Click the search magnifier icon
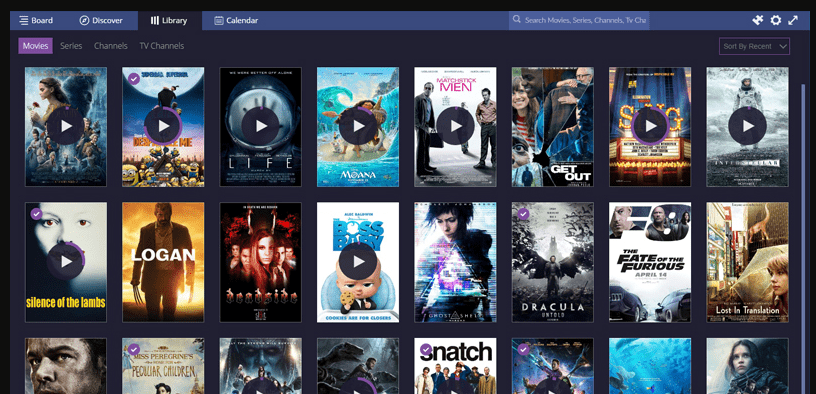The width and height of the screenshot is (816, 394). [x=517, y=19]
